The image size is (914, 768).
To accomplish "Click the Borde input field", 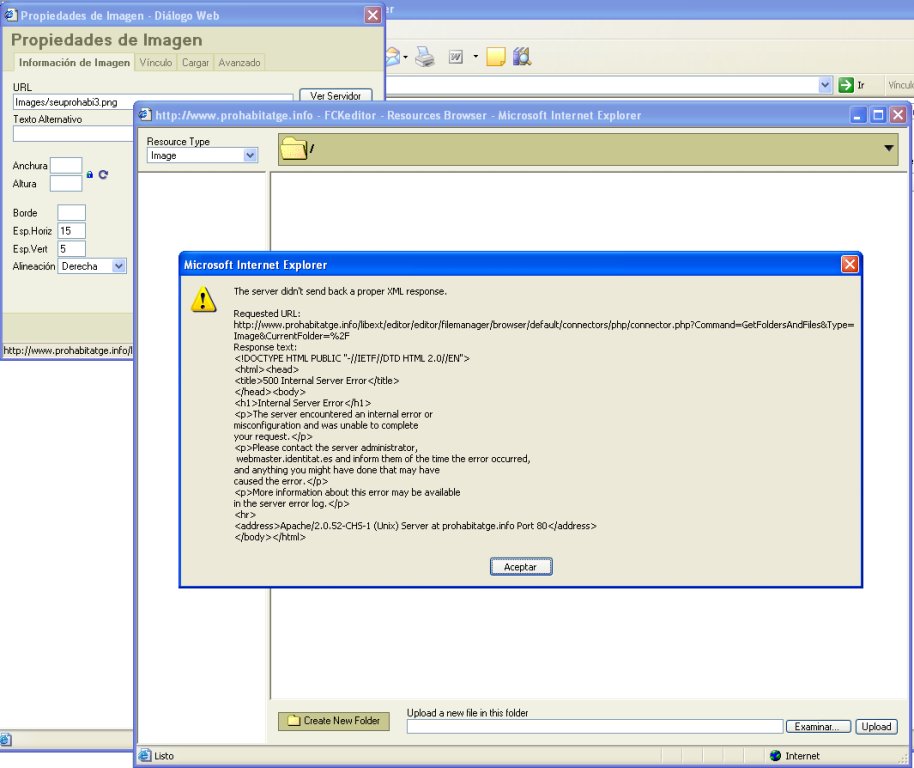I will pos(71,213).
